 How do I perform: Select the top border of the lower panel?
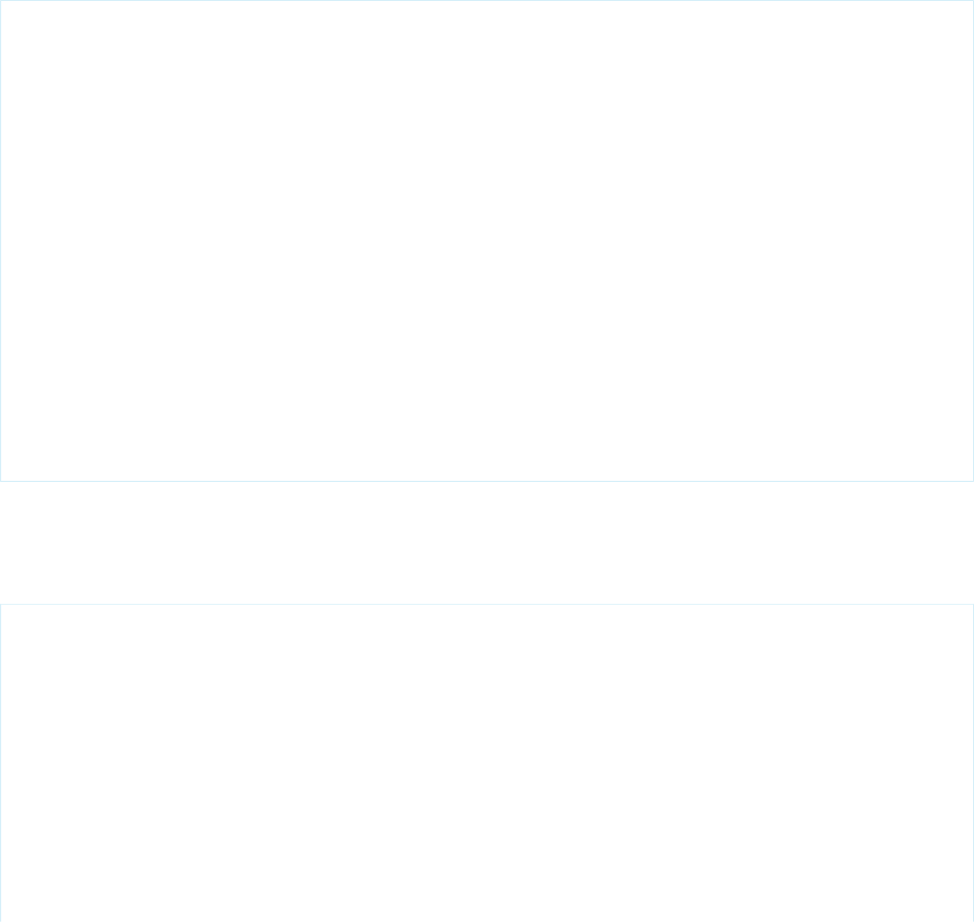click(x=487, y=605)
